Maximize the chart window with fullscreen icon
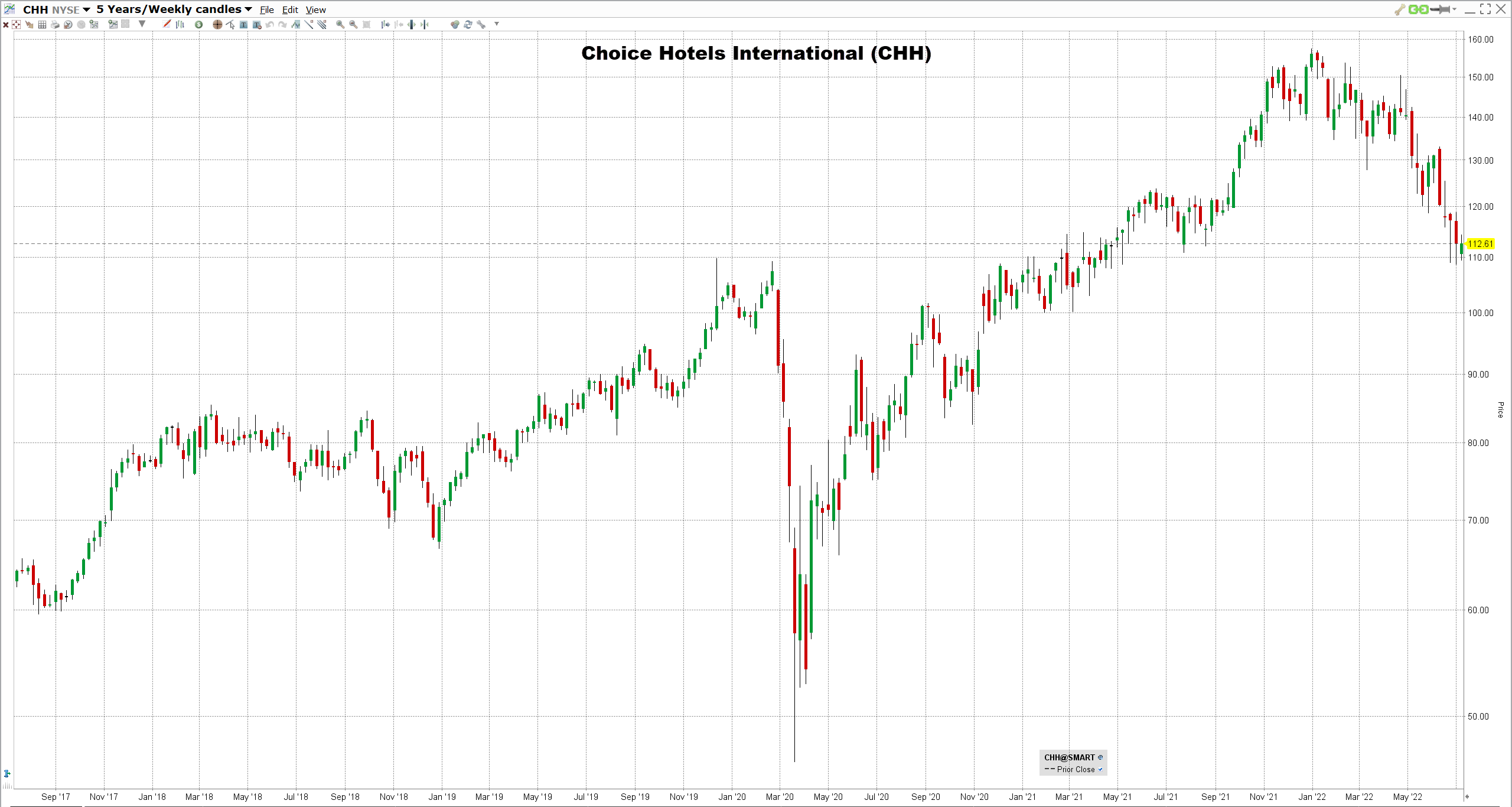 click(x=1485, y=9)
